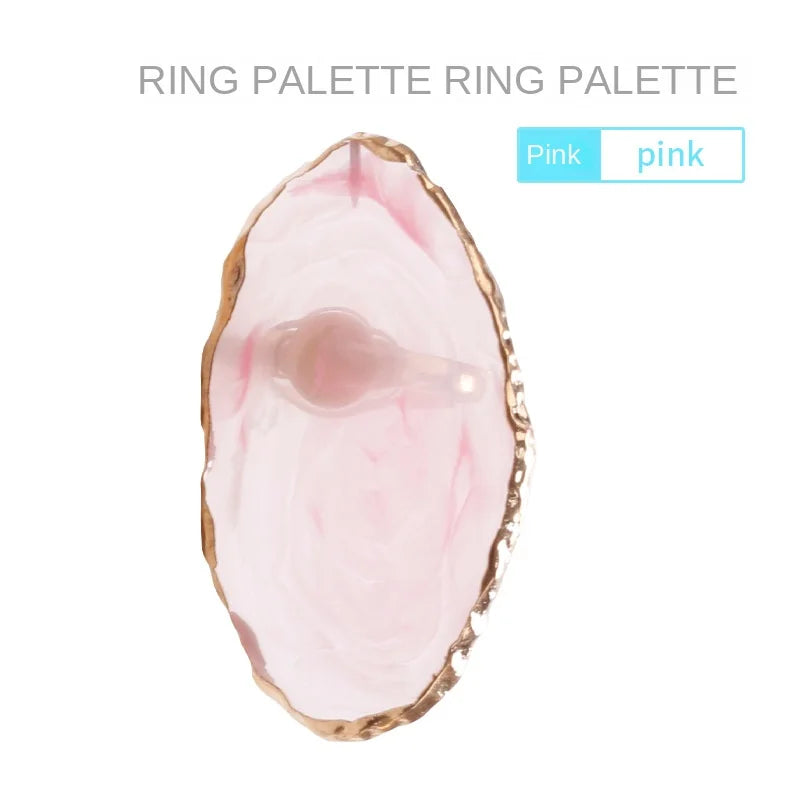Click the white "pink" text box
The image size is (800, 800).
pyautogui.click(x=671, y=155)
